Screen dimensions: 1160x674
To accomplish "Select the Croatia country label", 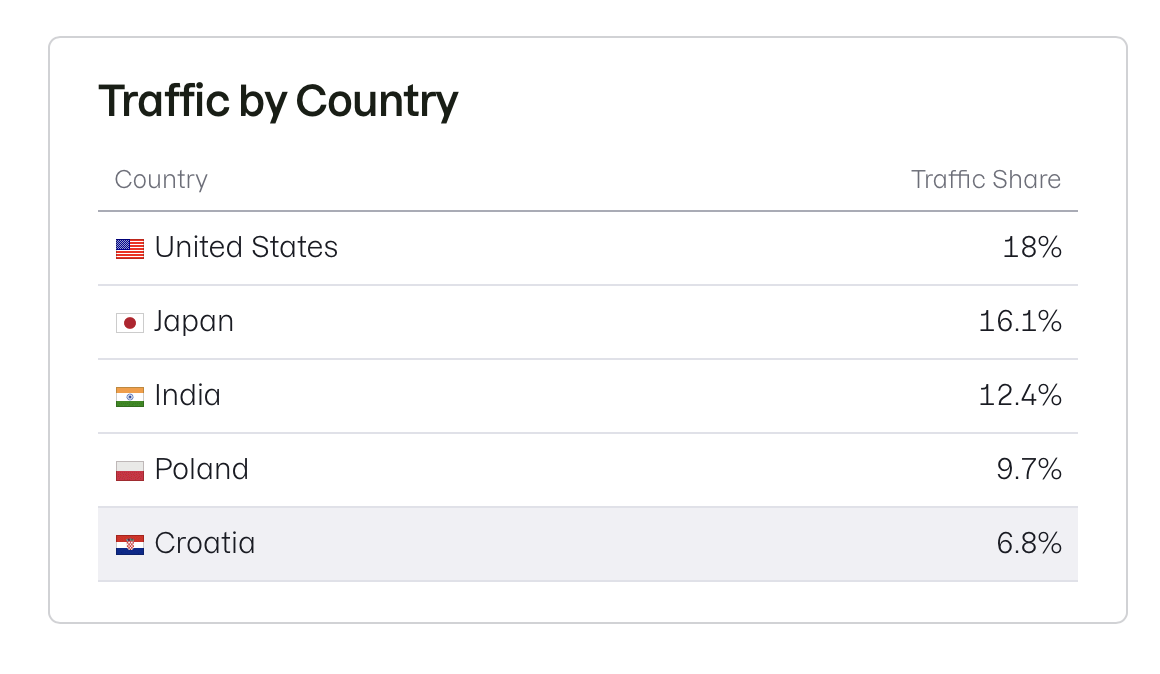I will coord(205,543).
